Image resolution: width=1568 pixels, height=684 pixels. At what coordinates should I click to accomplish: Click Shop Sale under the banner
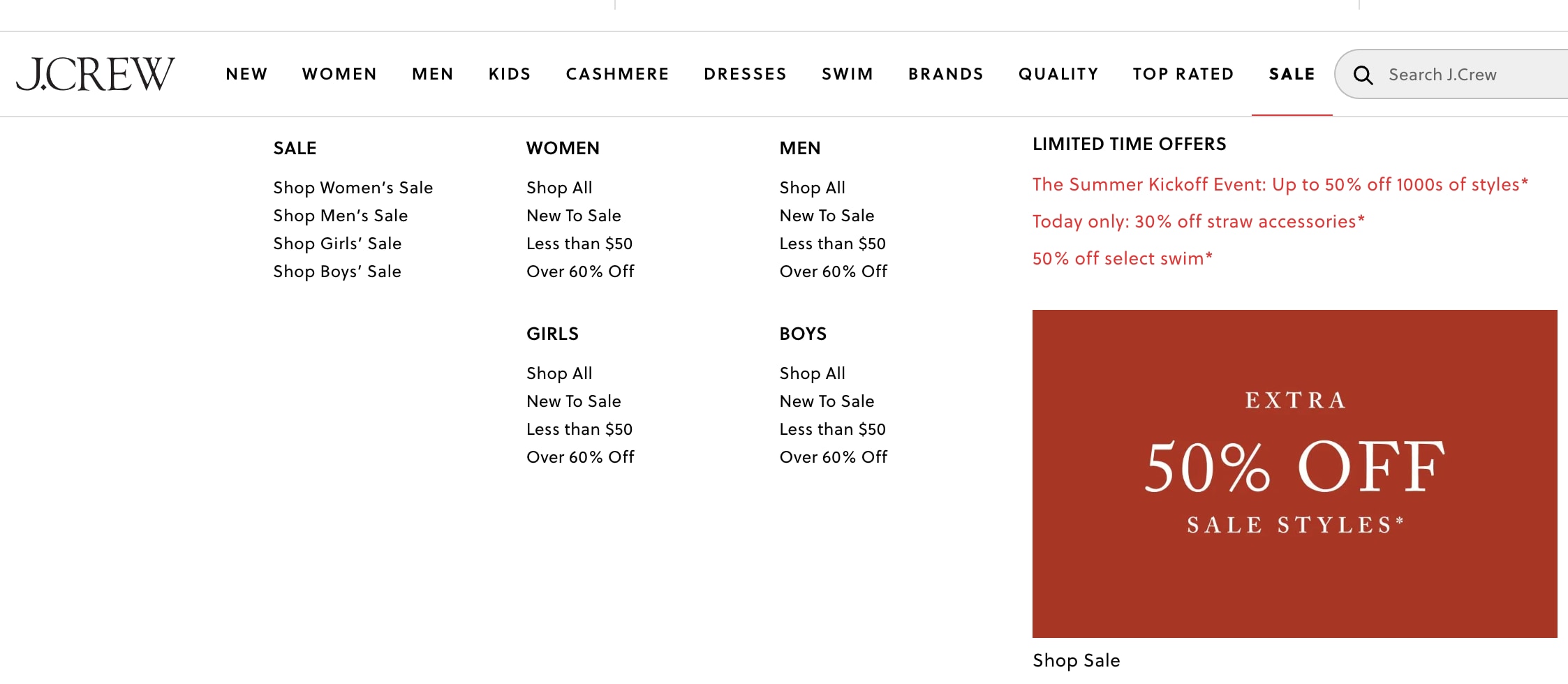pos(1076,660)
